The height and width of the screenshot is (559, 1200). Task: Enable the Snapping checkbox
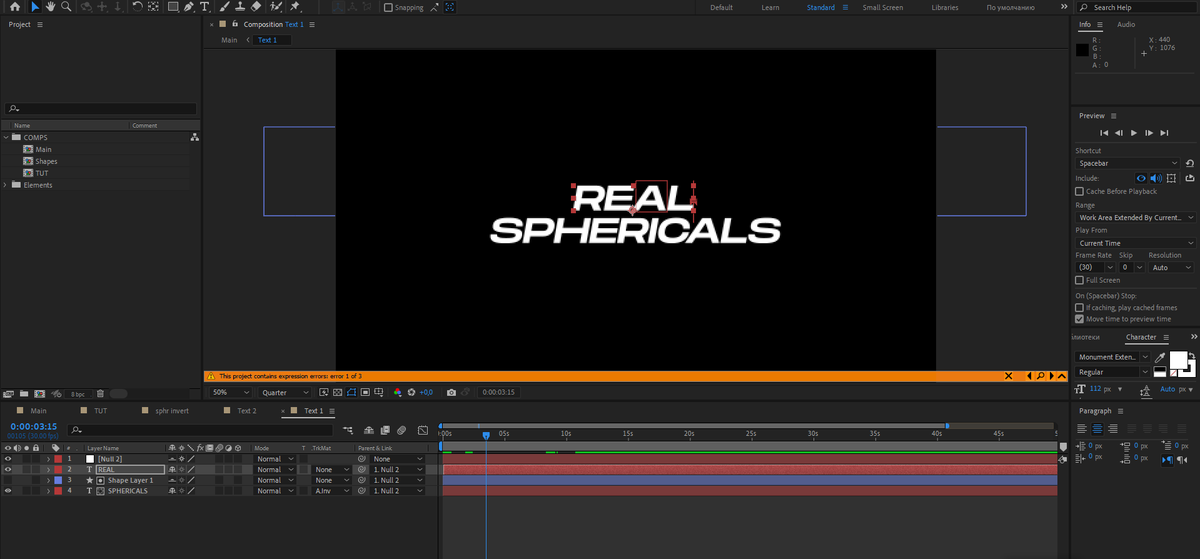[389, 7]
